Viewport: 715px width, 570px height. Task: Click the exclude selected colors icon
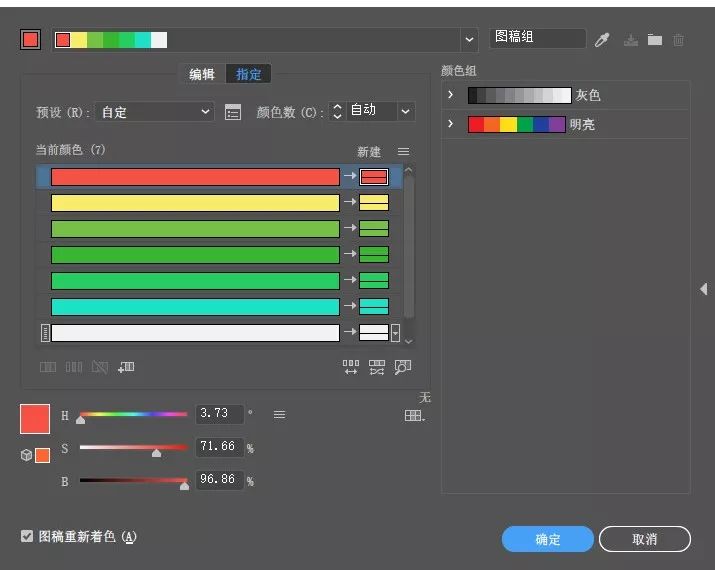(x=99, y=367)
